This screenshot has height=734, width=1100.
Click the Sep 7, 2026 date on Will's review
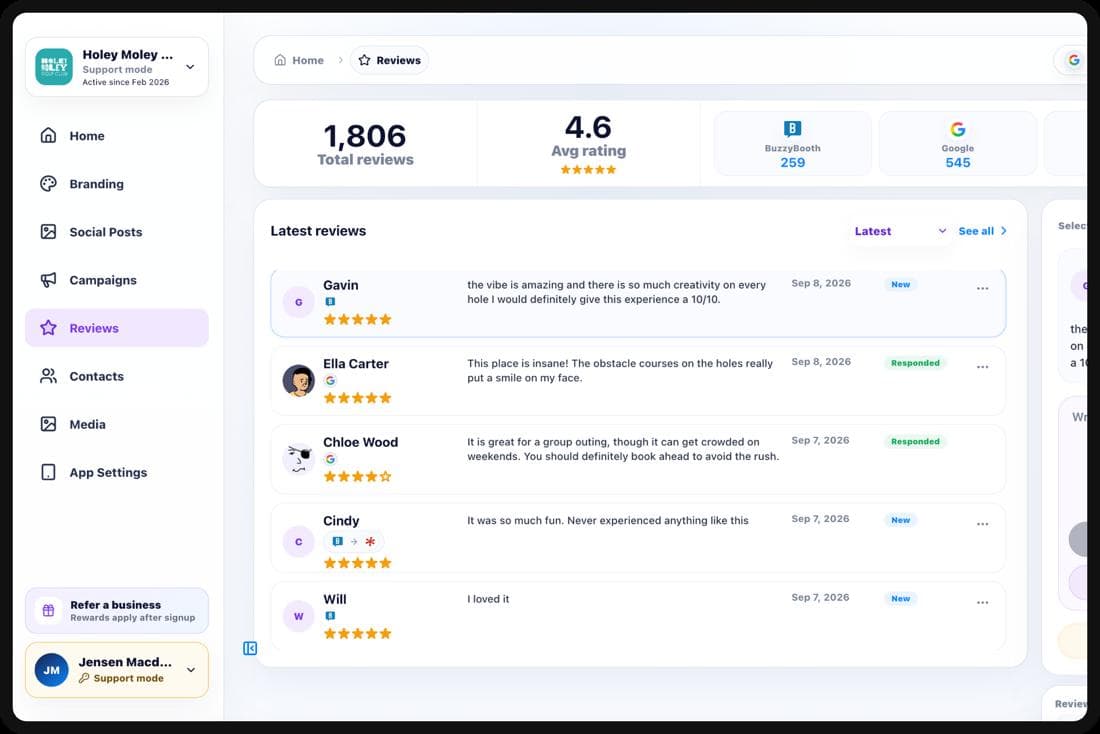(x=820, y=598)
